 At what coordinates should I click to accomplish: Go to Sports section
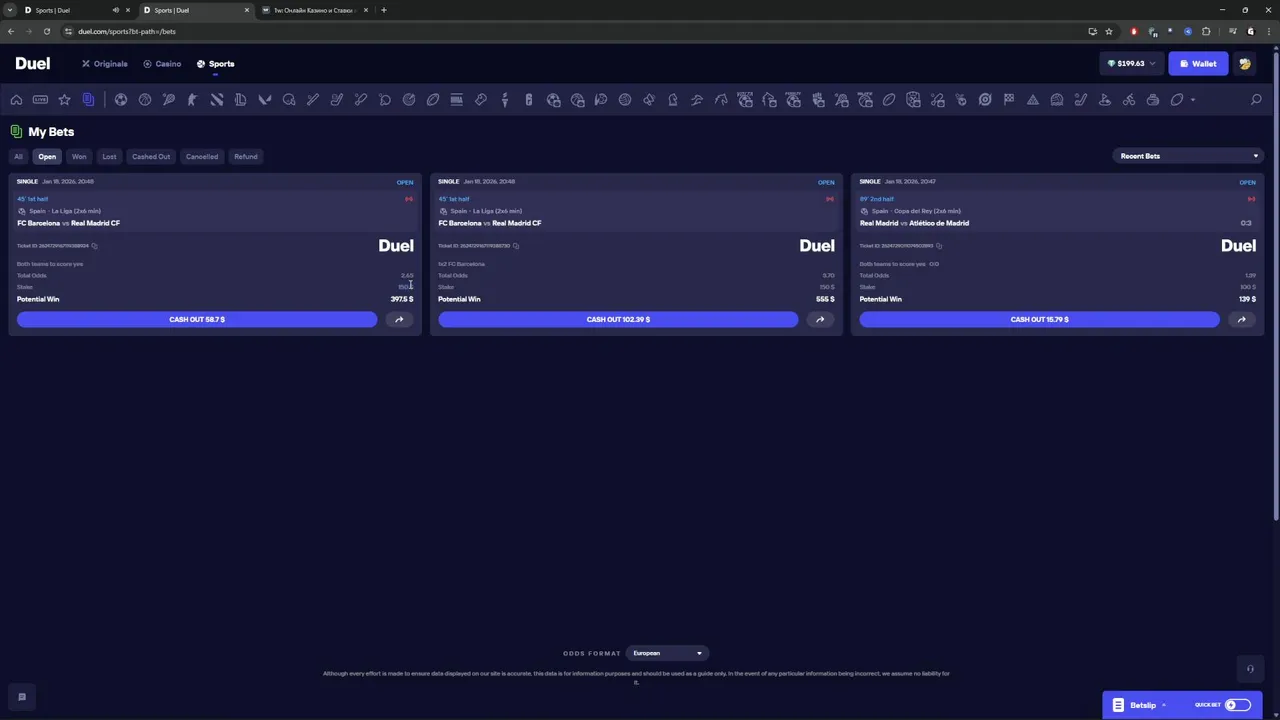coord(215,64)
